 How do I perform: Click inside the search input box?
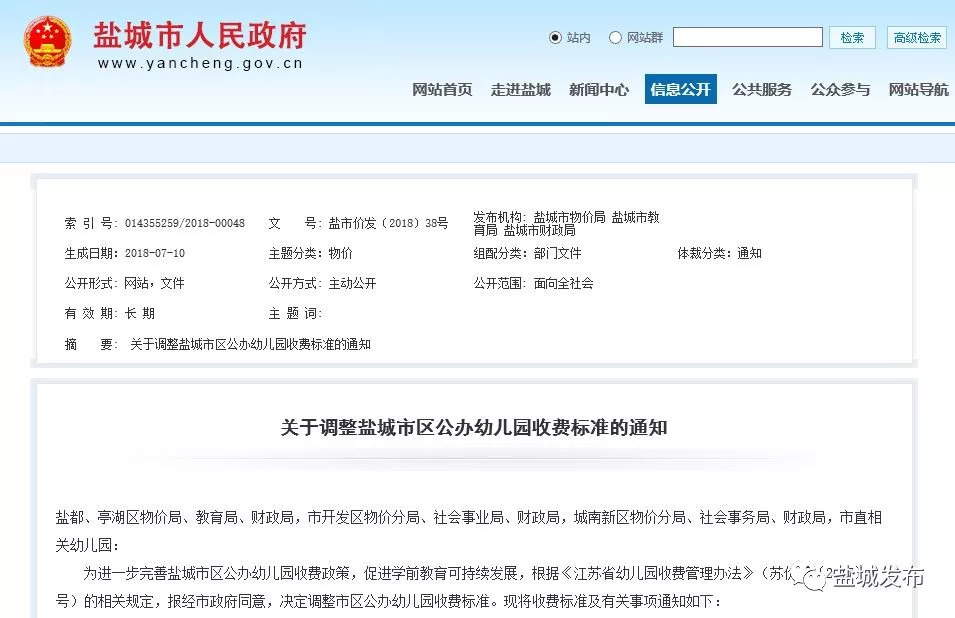[748, 37]
